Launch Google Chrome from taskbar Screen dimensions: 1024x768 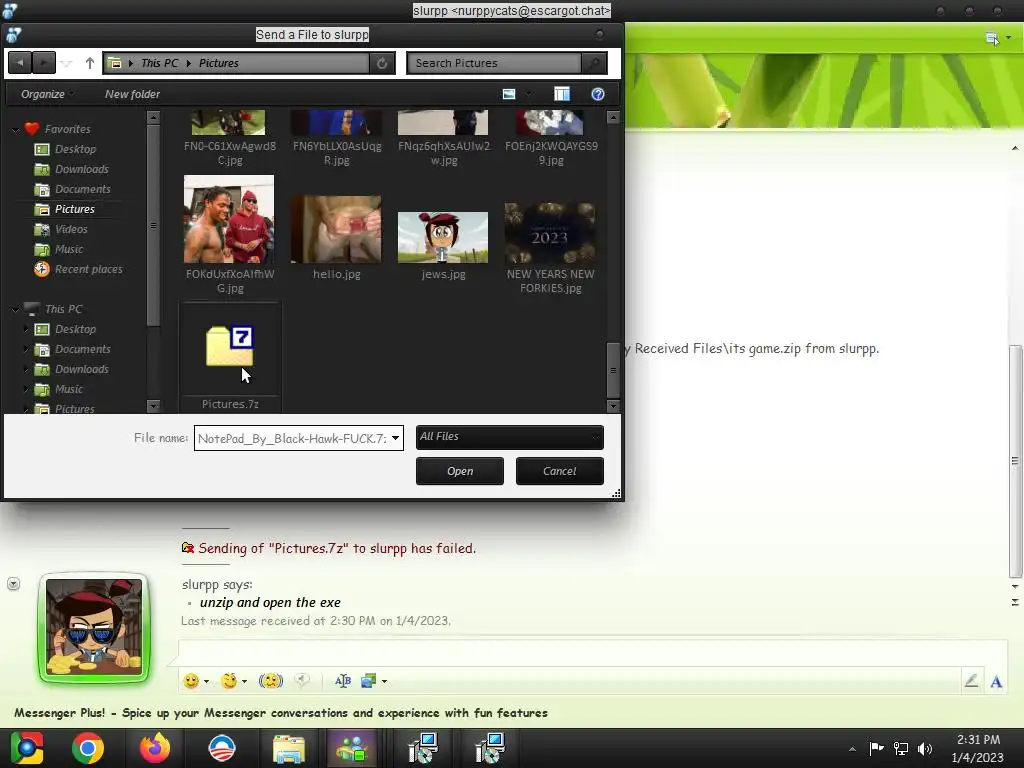tap(88, 748)
